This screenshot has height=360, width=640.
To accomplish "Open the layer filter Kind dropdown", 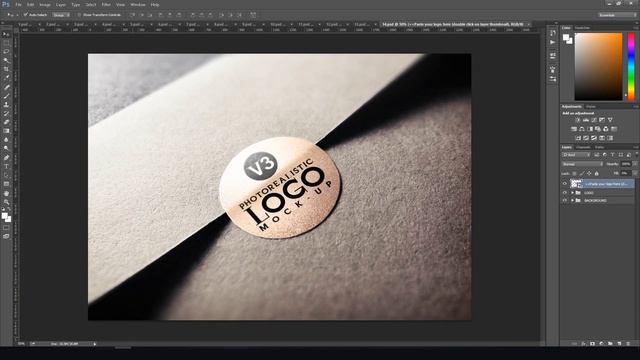I will 576,155.
